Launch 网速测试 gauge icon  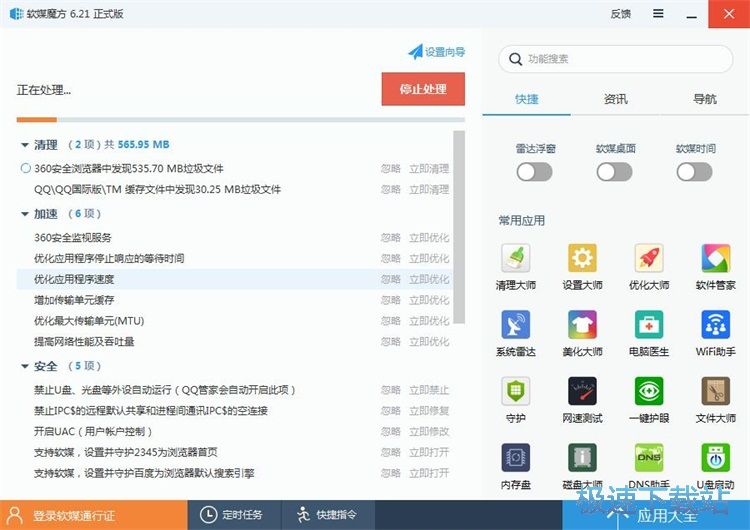click(x=582, y=391)
